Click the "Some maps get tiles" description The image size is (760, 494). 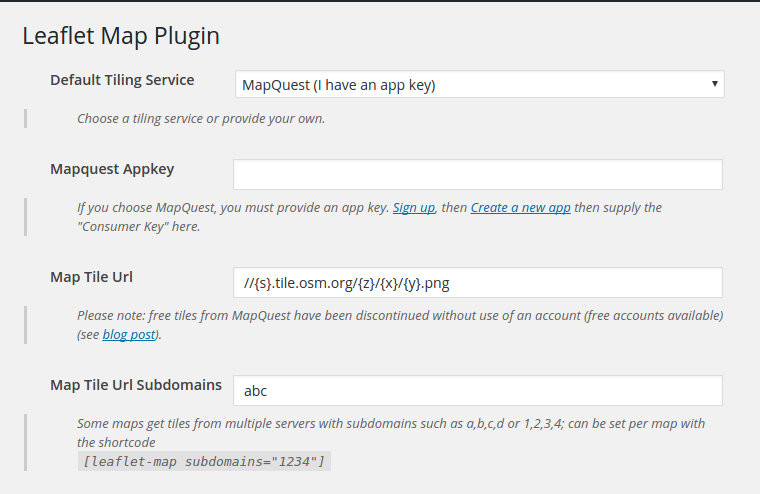(x=300, y=423)
